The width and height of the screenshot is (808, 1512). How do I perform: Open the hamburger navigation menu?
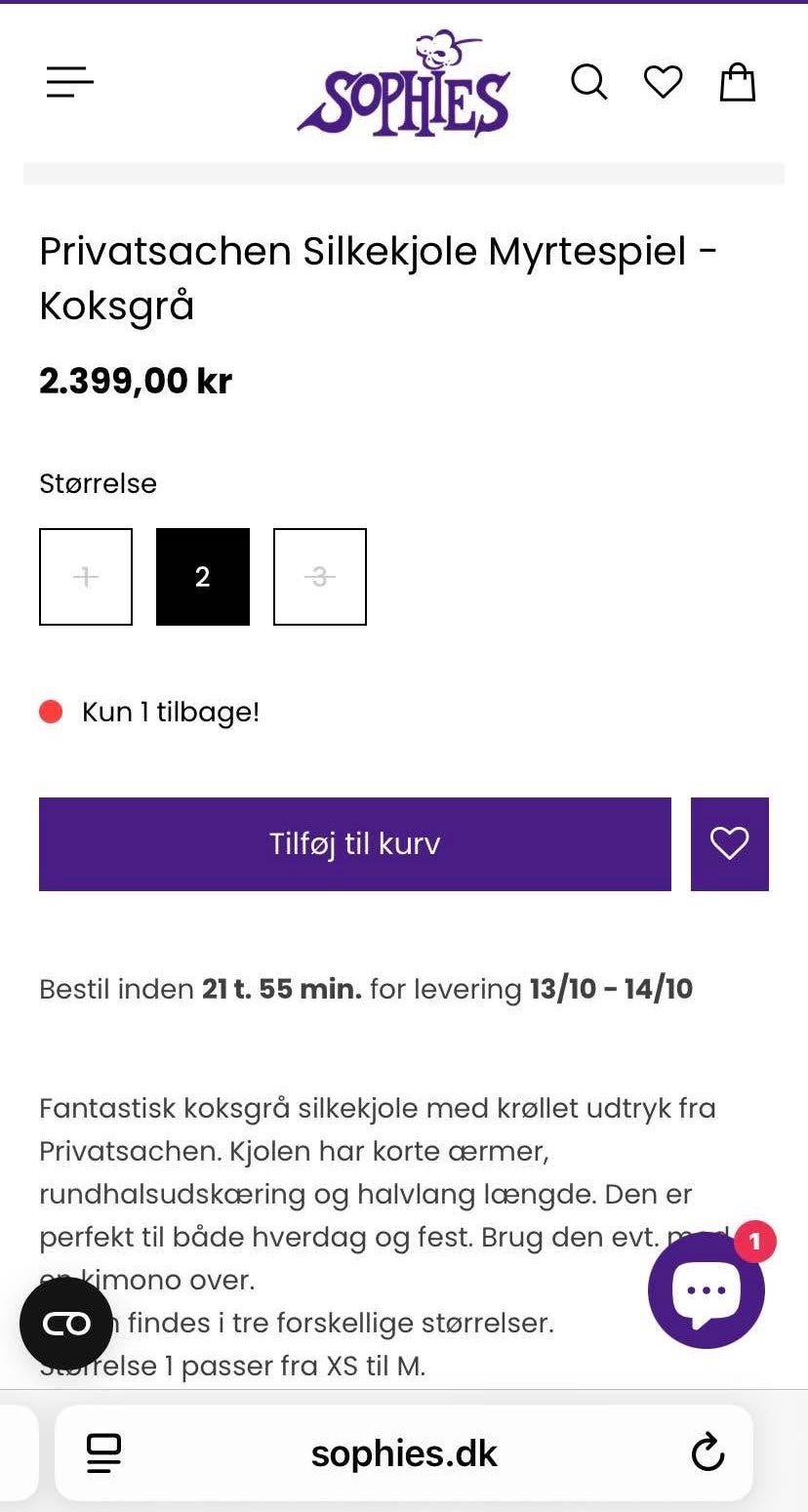click(x=70, y=82)
